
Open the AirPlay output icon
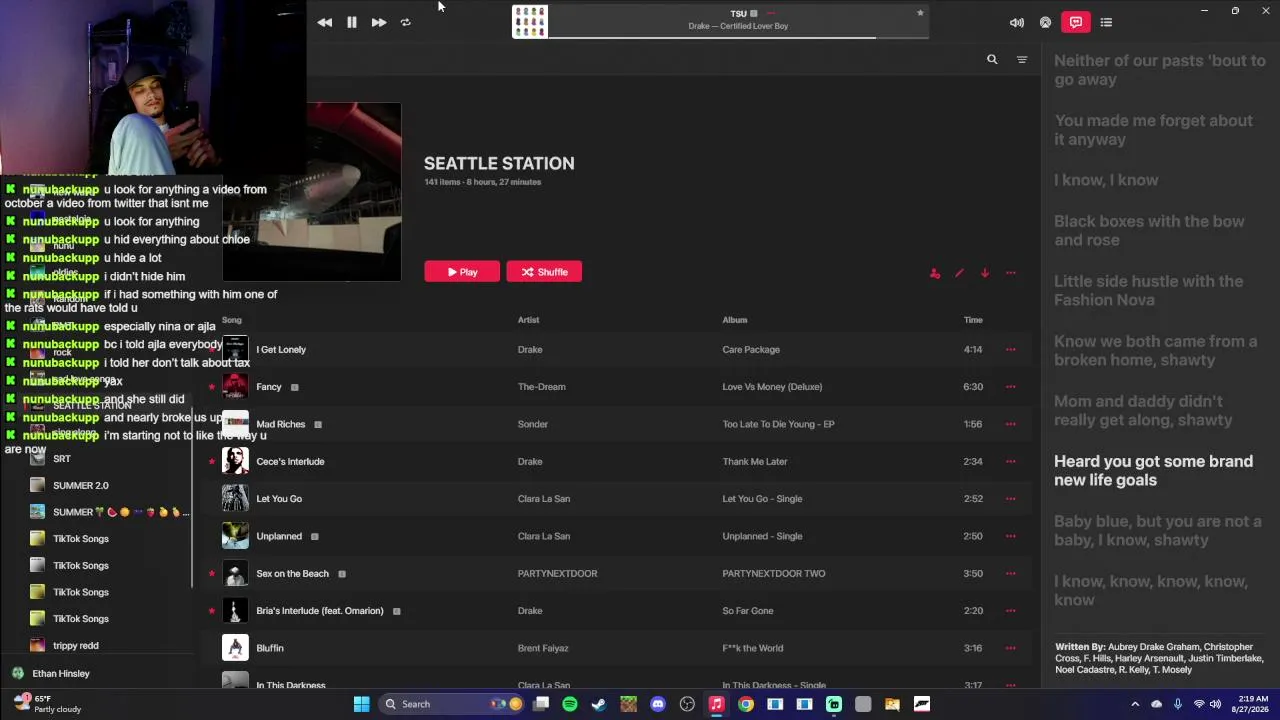(x=1046, y=22)
